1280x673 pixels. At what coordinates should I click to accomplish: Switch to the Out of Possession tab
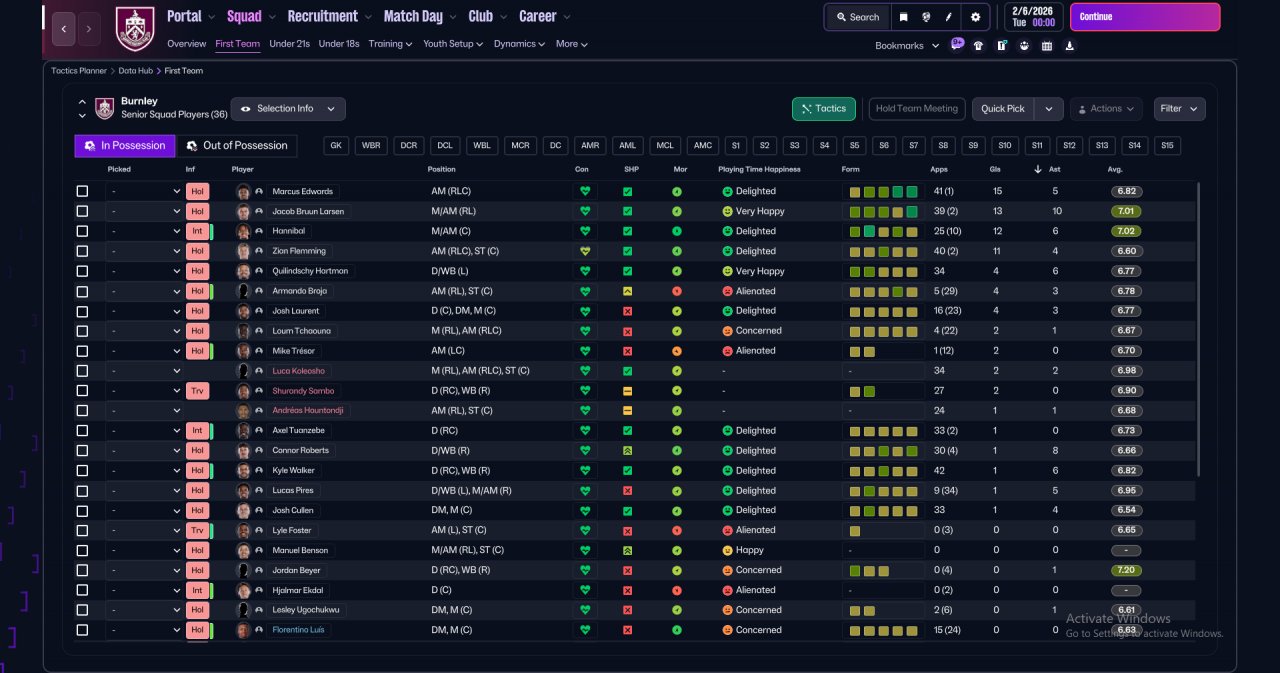tap(237, 146)
